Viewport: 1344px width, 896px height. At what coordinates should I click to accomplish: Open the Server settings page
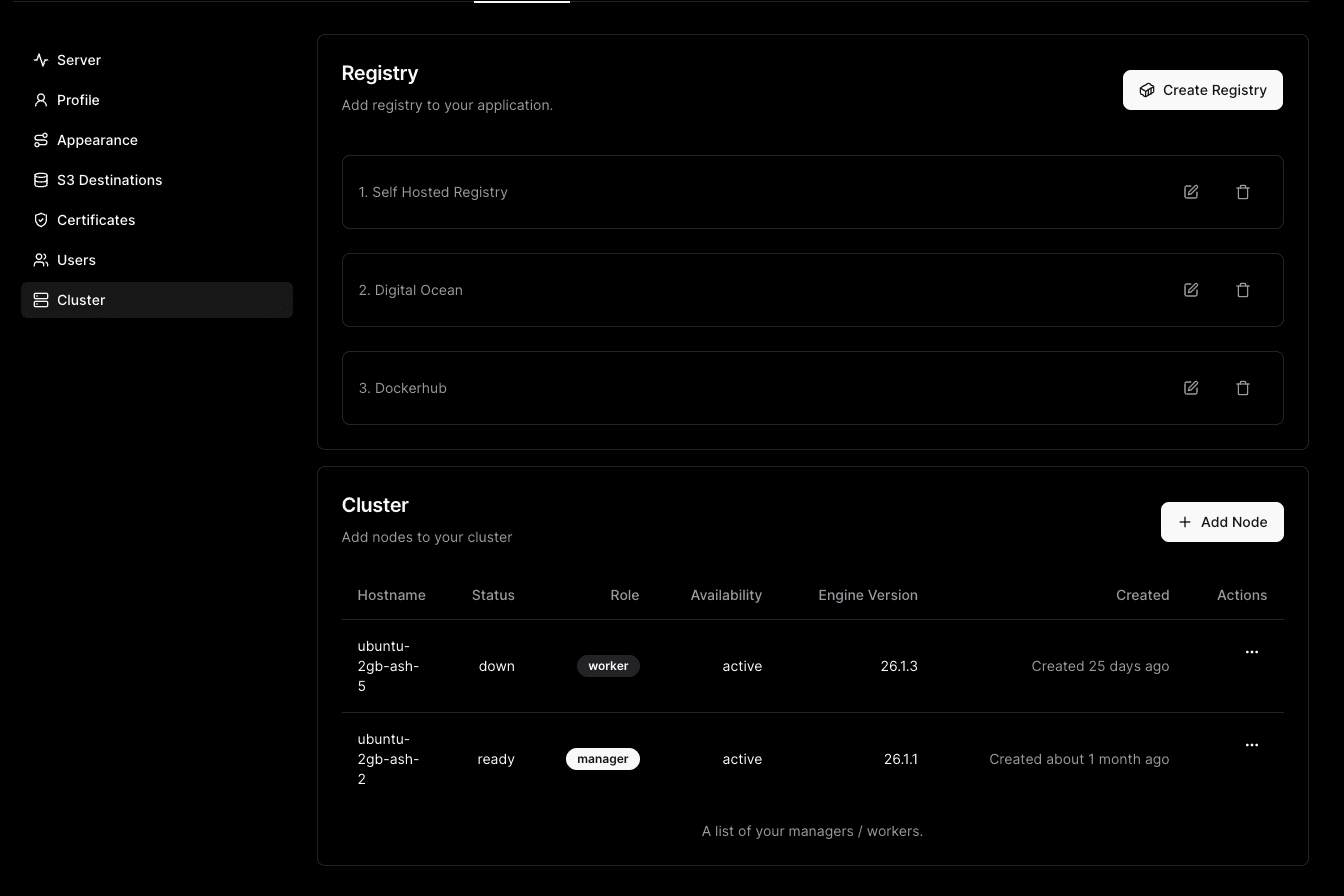click(x=157, y=60)
